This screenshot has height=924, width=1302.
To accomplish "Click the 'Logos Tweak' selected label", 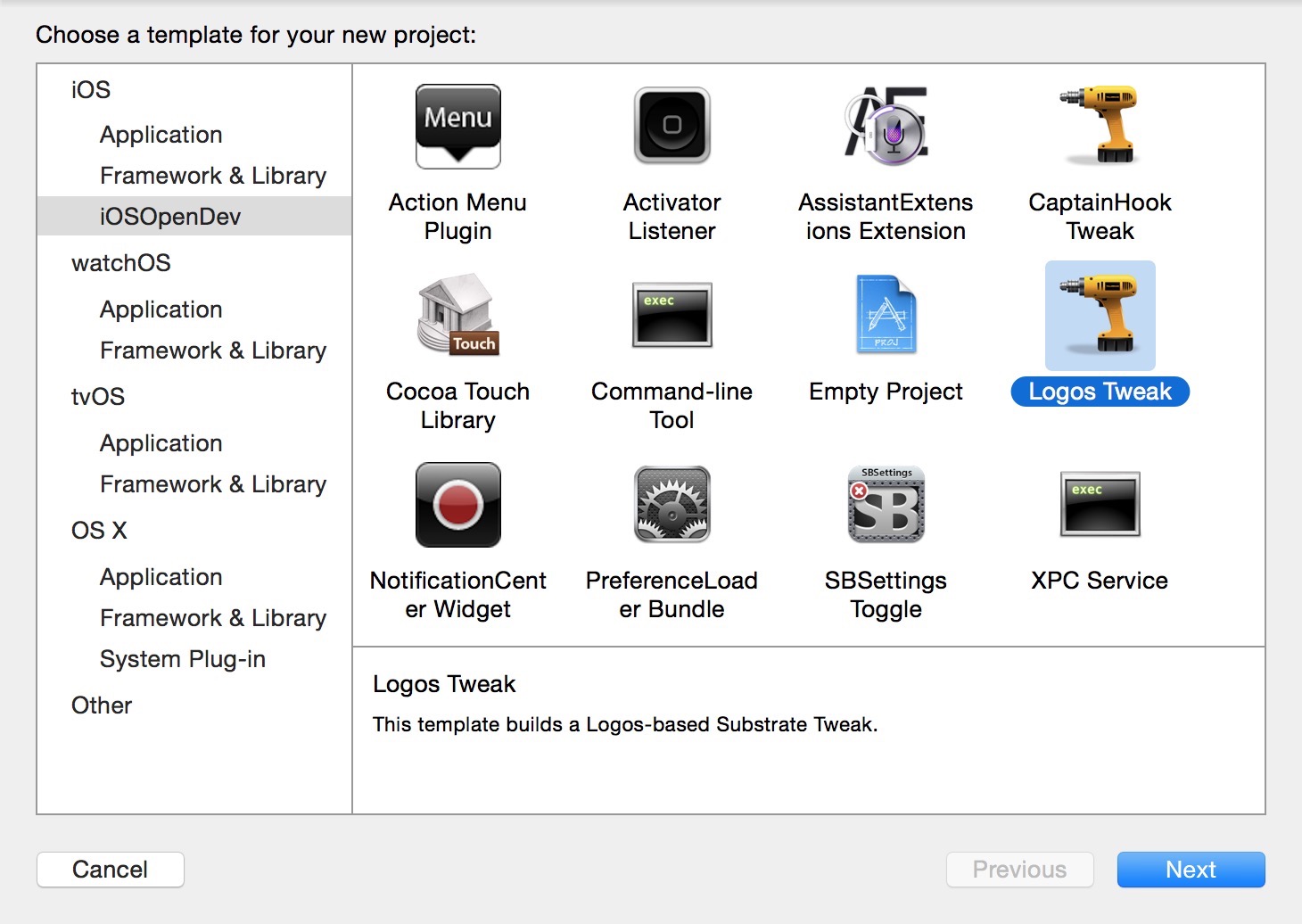I will pos(1100,392).
